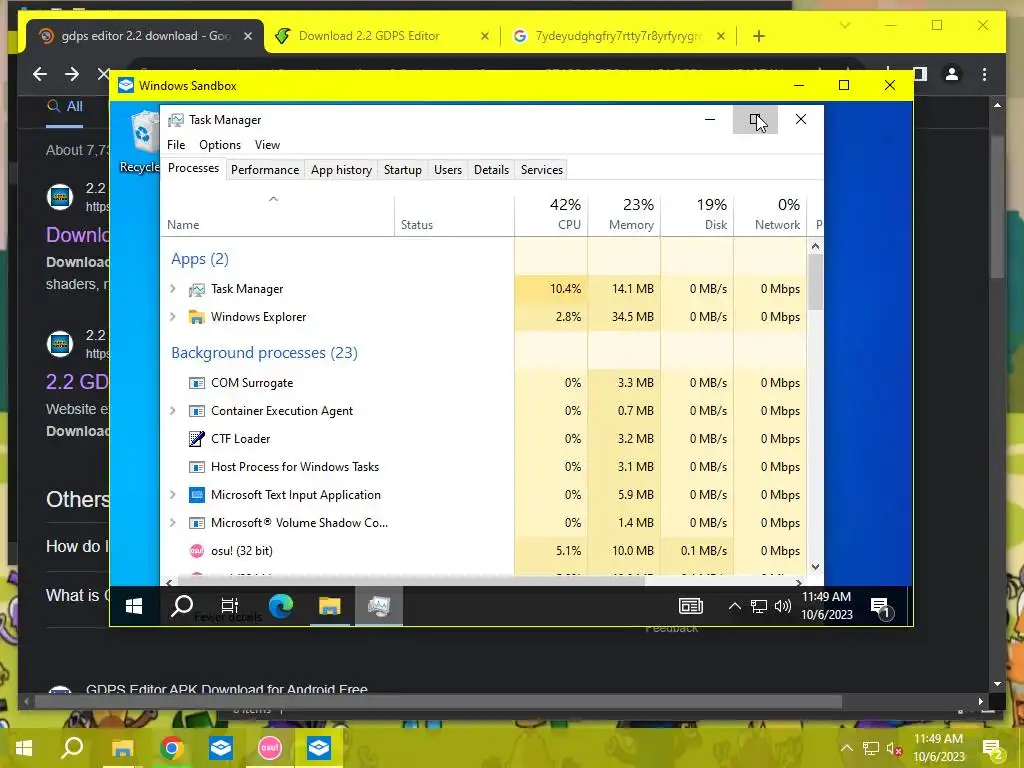
Task: Expand the Windows Explorer process row
Action: click(172, 317)
